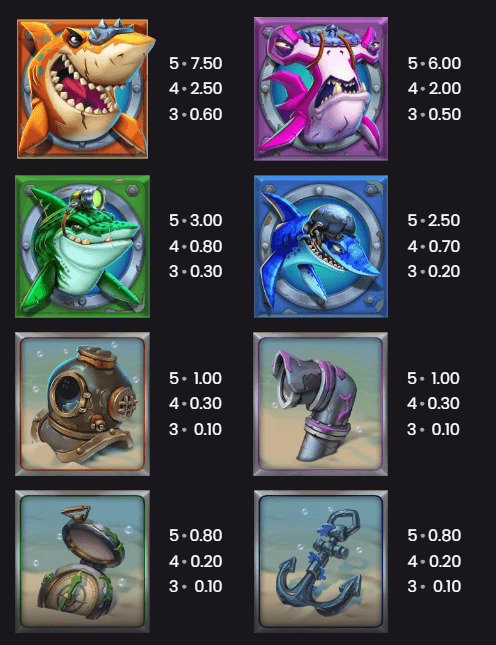Select the anchor symbol
The image size is (496, 645).
point(321,561)
